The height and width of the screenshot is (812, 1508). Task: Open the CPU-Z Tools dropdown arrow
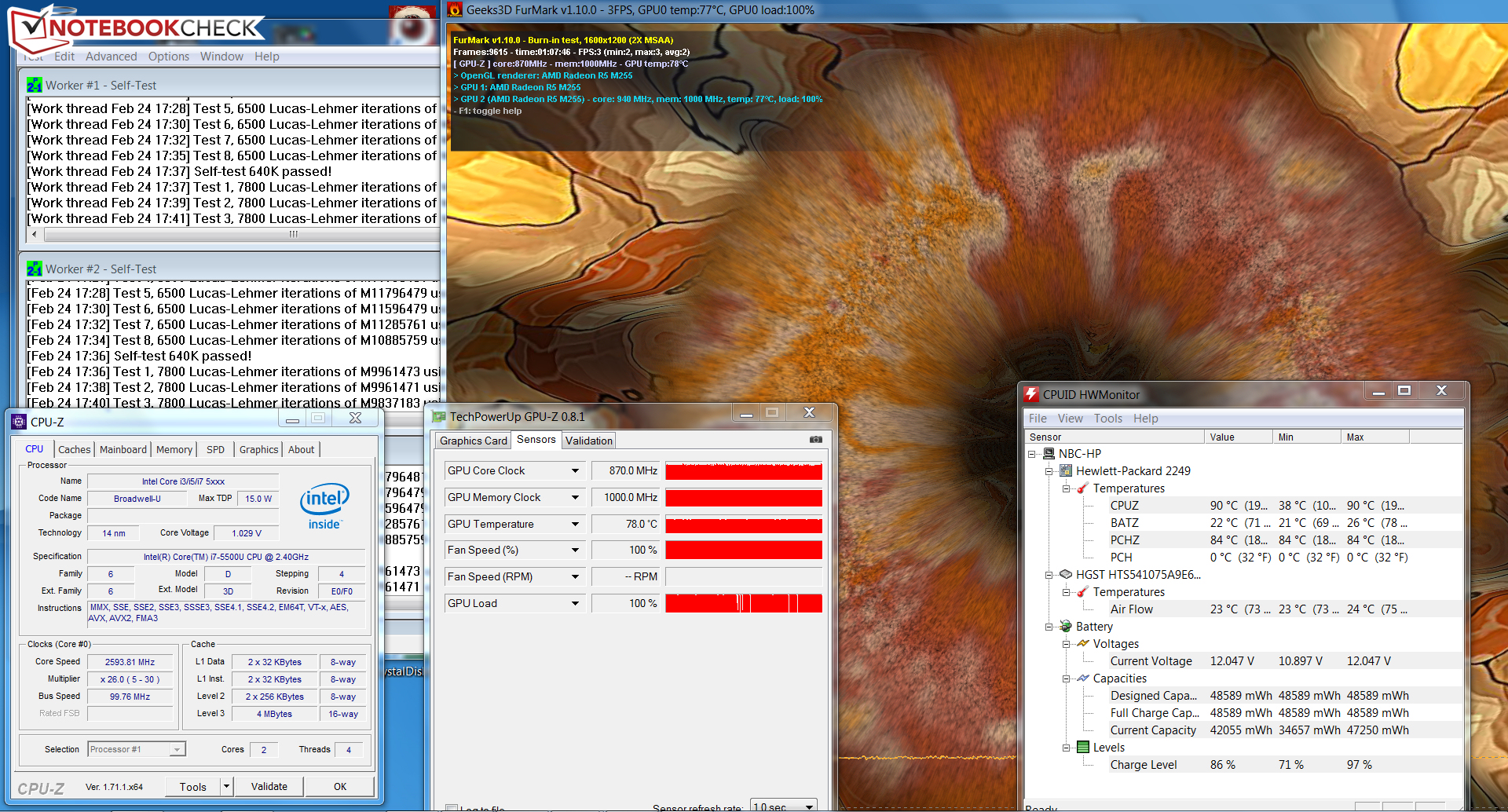(x=226, y=786)
